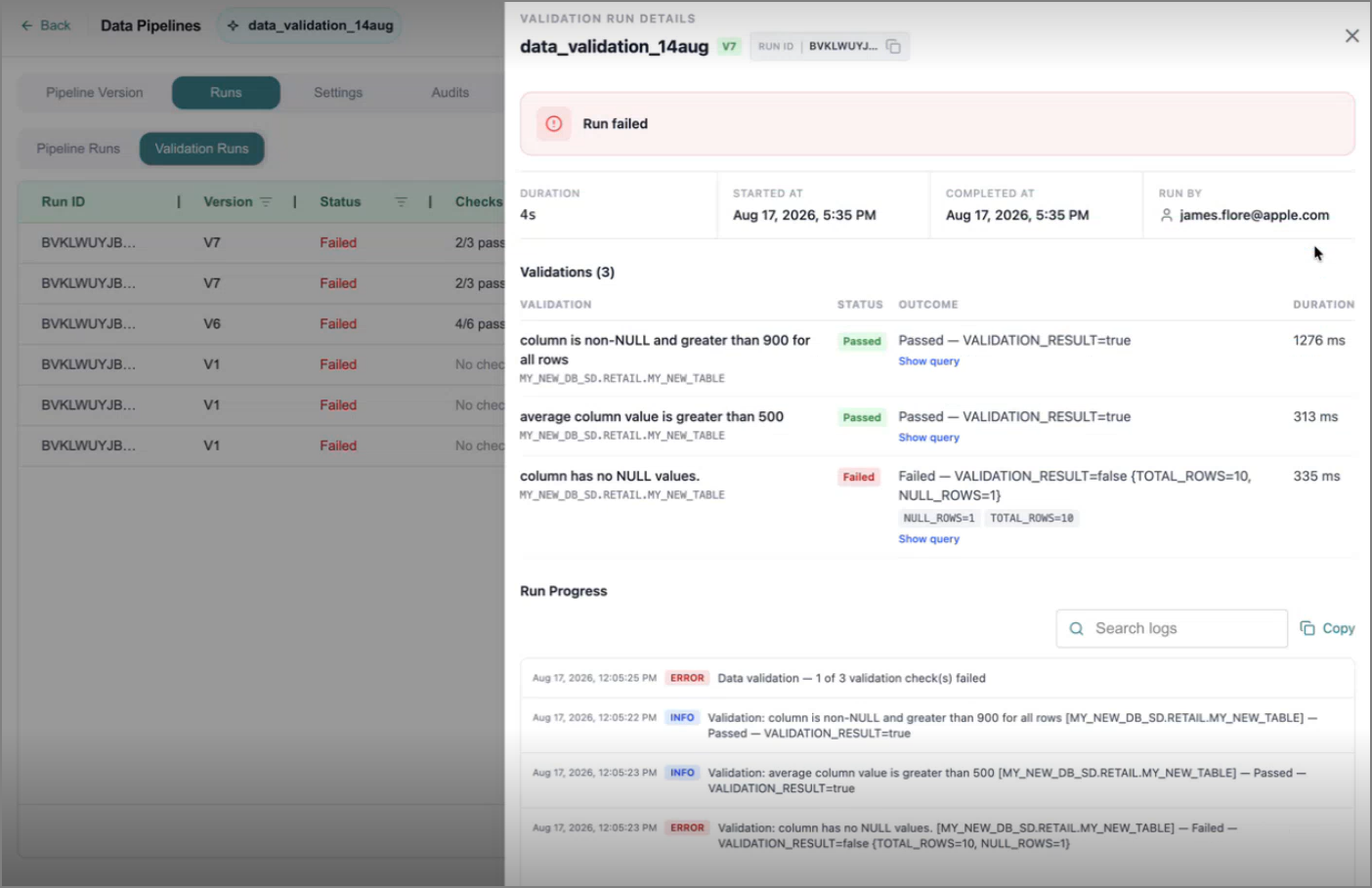Image resolution: width=1372 pixels, height=888 pixels.
Task: Click the data_validation_14aug pipeline chip
Action: tap(310, 25)
